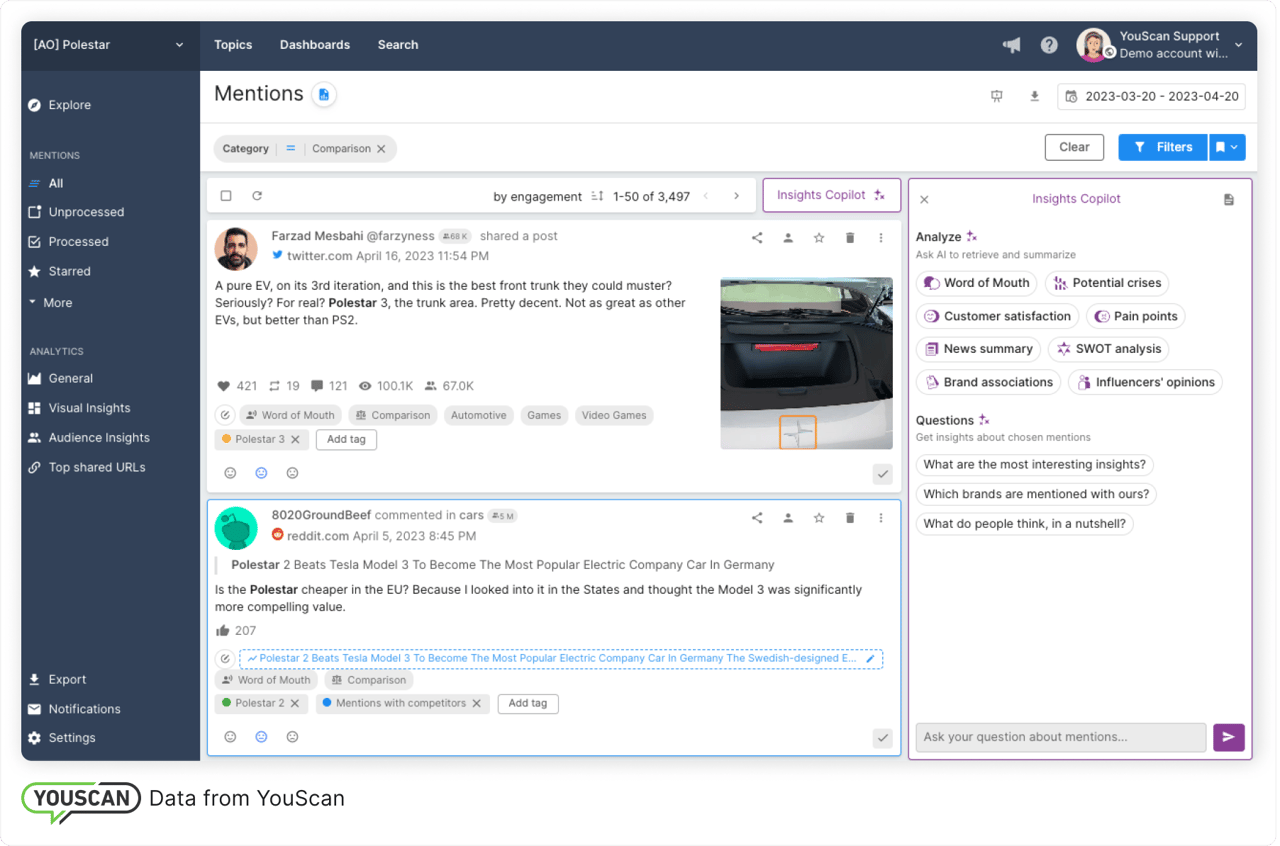This screenshot has height=846, width=1280.
Task: Check the select-all mentions checkbox
Action: coord(226,196)
